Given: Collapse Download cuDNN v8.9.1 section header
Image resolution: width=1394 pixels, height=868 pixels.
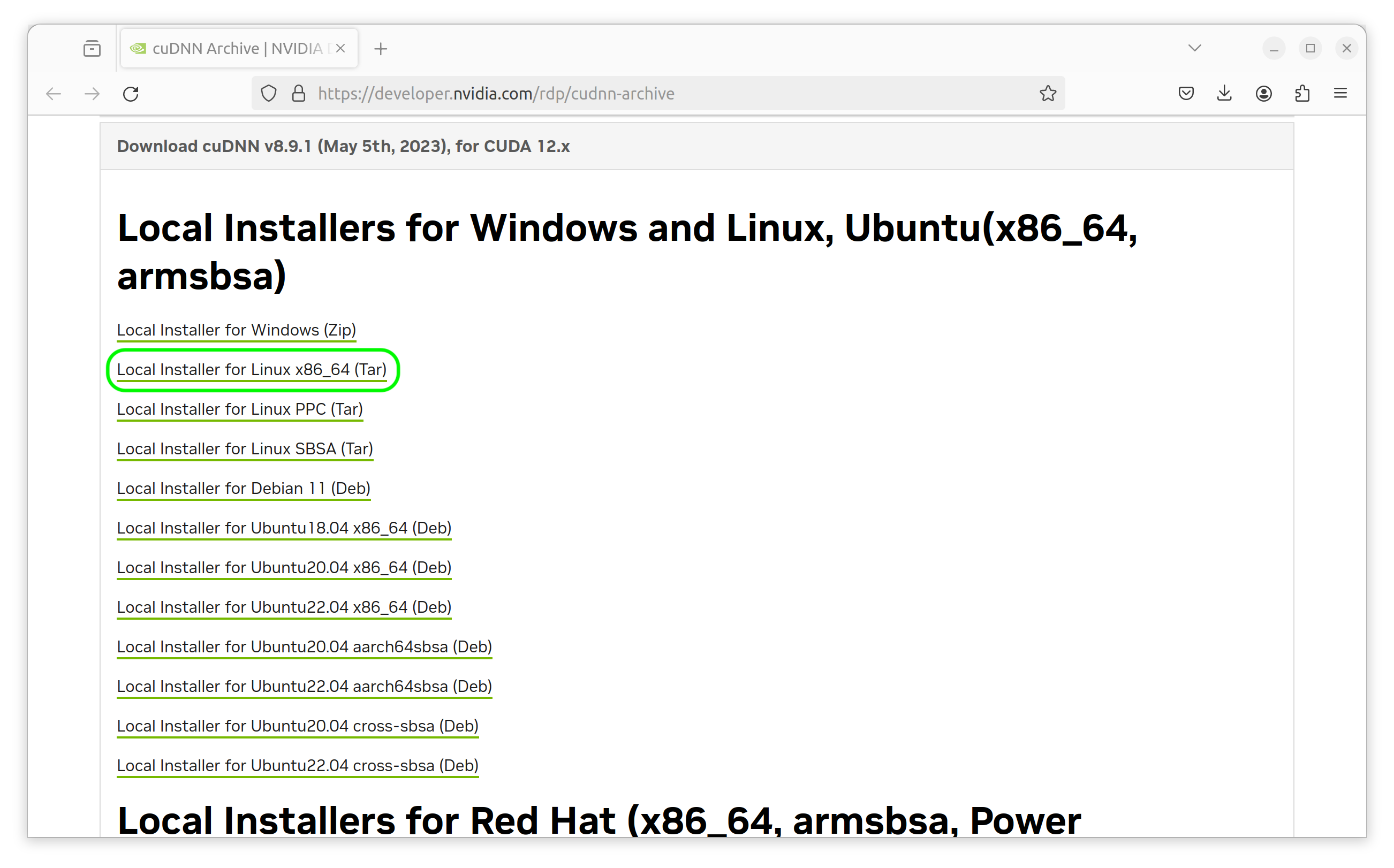Looking at the screenshot, I should point(696,147).
